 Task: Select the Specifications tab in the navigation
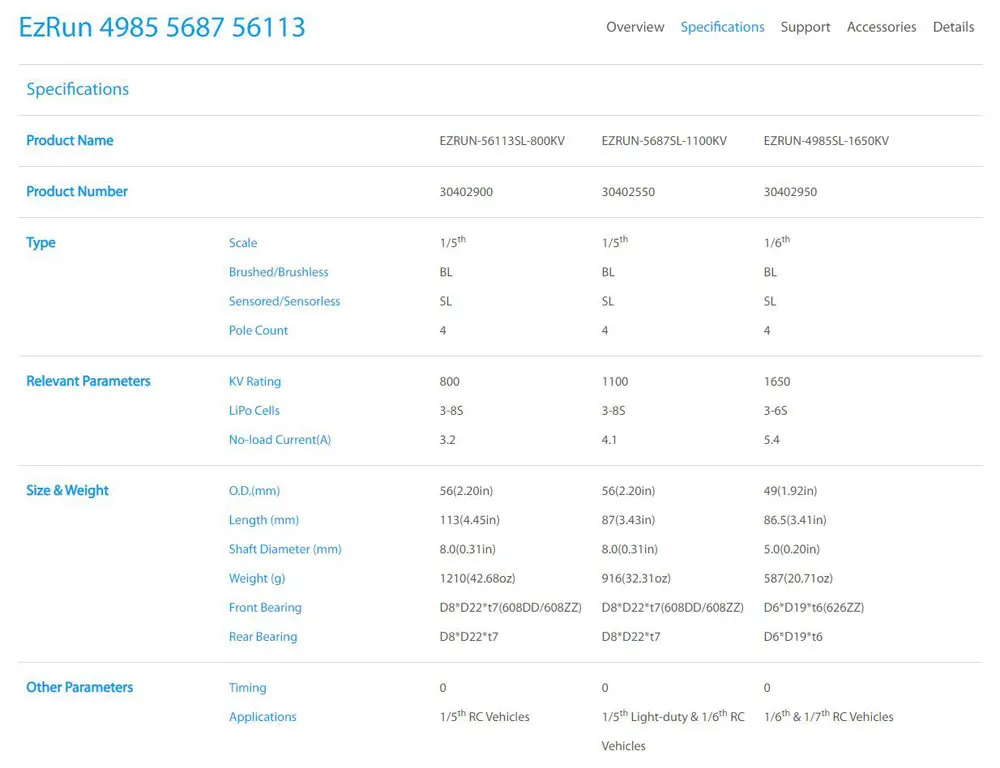coord(722,27)
